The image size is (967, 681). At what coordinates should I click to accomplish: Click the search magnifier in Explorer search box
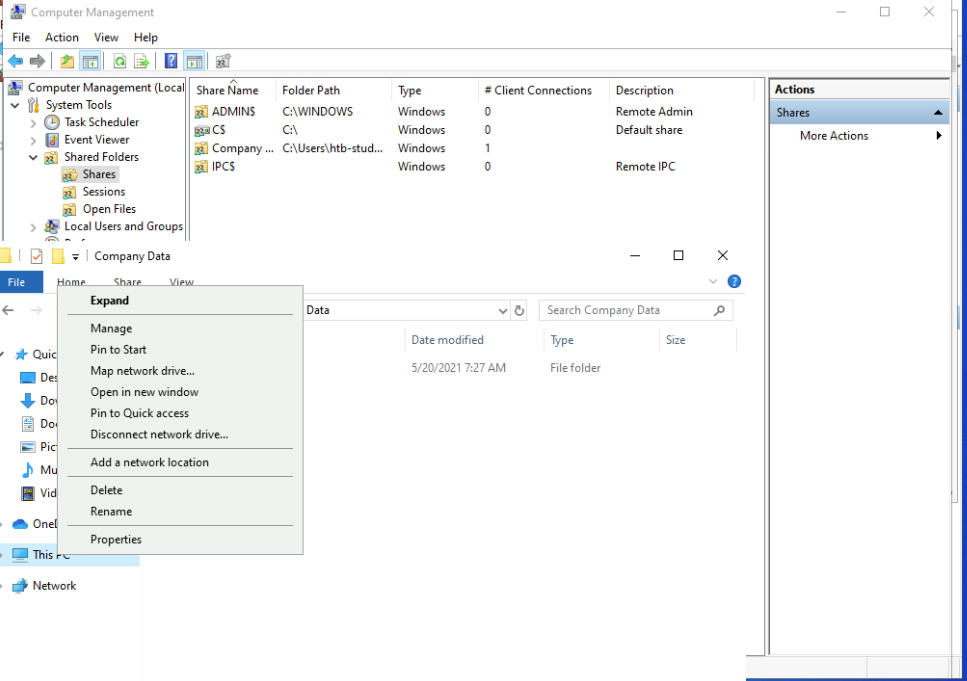click(718, 310)
